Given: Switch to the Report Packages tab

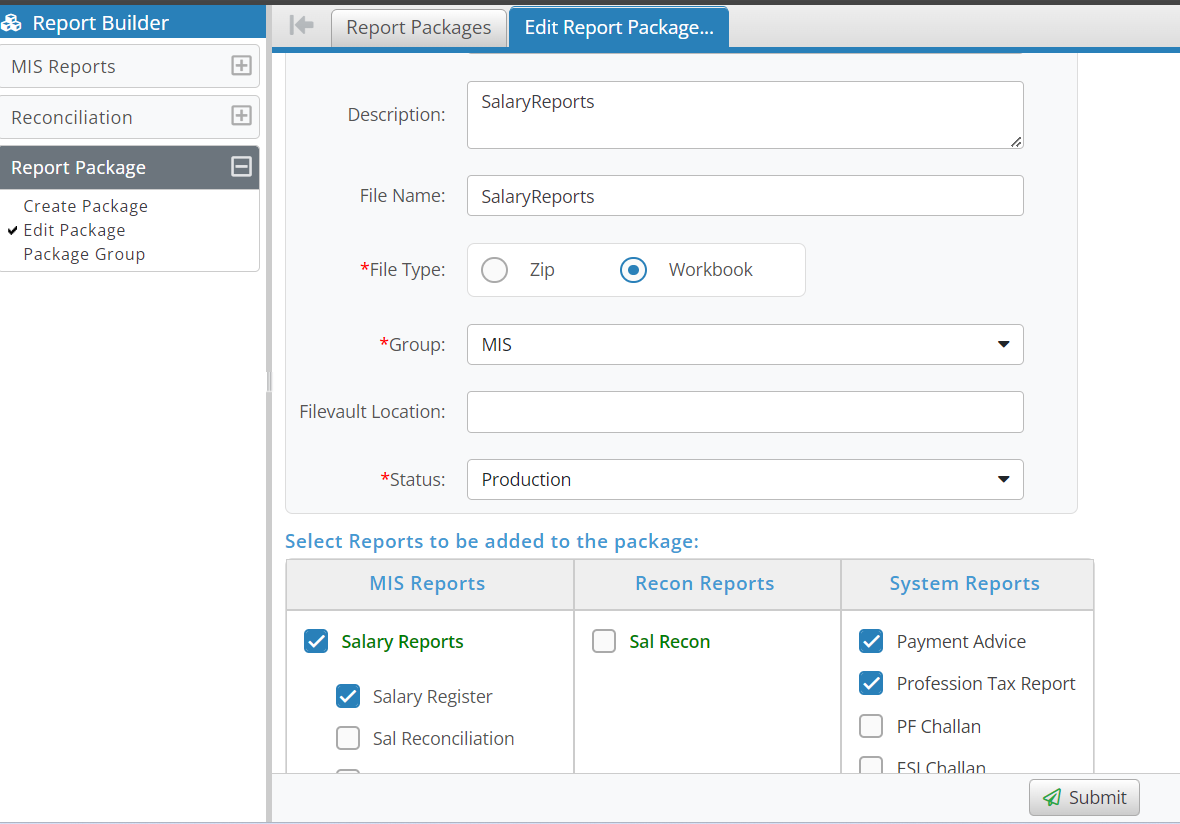Looking at the screenshot, I should point(418,28).
